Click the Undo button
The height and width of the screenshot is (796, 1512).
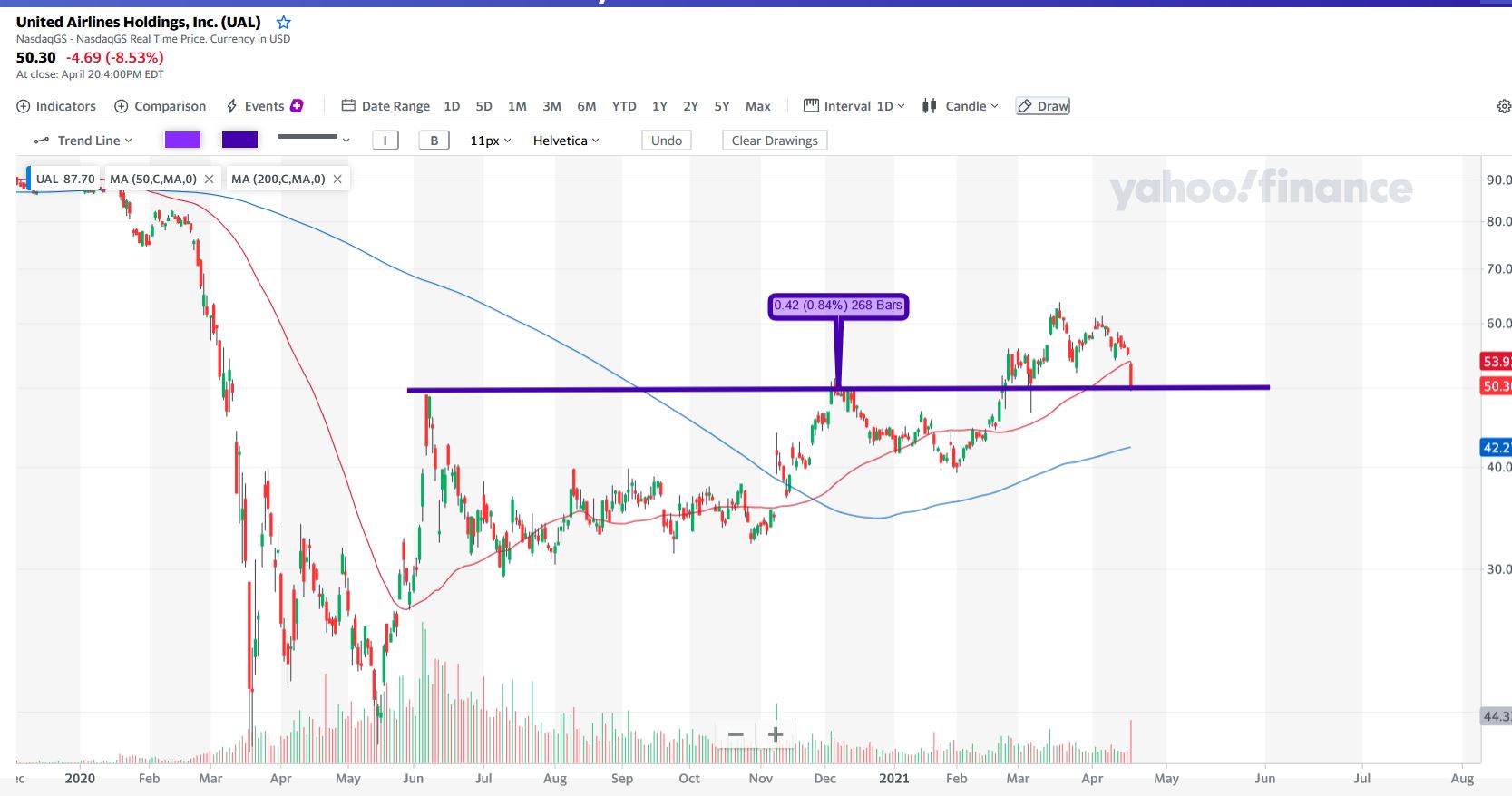(x=667, y=141)
